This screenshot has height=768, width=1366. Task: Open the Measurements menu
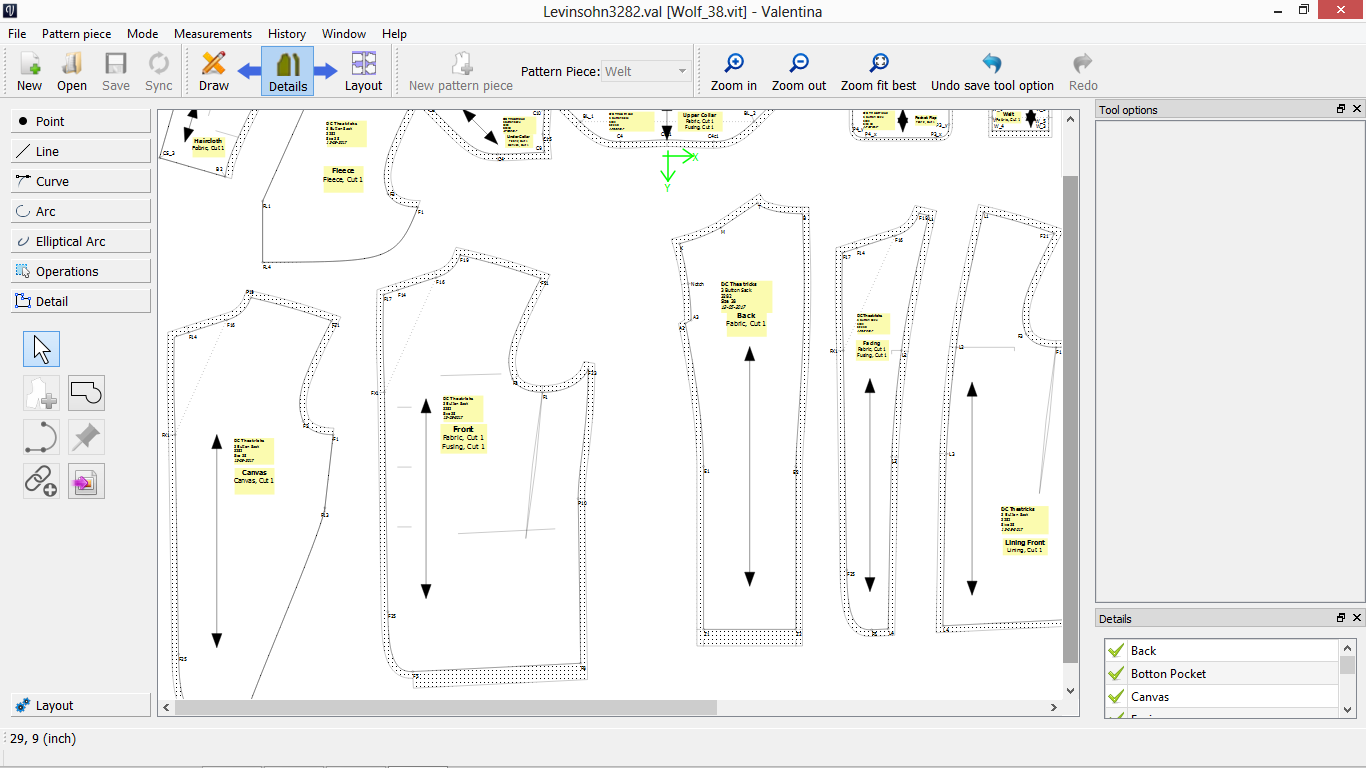[213, 33]
